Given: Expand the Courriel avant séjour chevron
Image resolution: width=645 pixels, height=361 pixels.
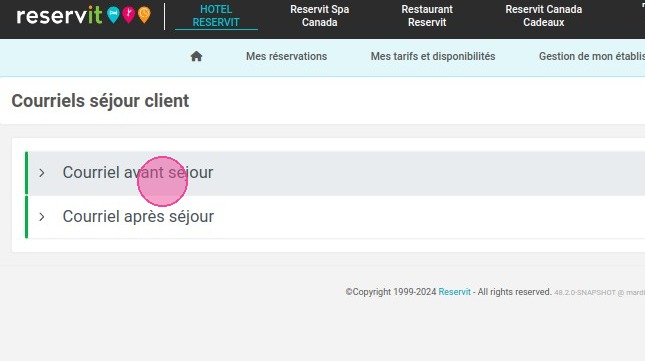Looking at the screenshot, I should 42,173.
